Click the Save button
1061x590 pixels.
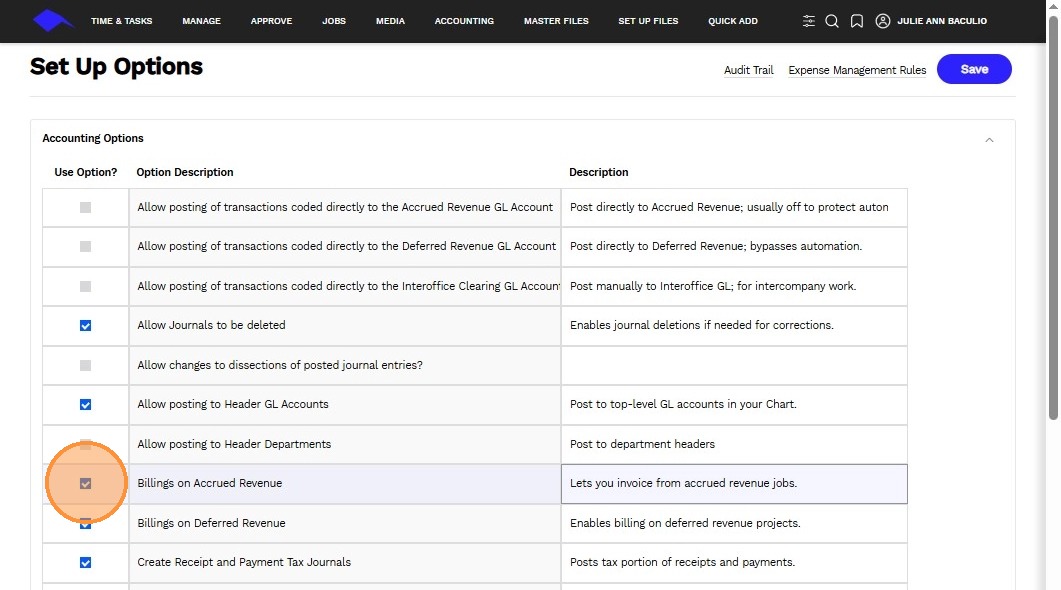pos(974,69)
